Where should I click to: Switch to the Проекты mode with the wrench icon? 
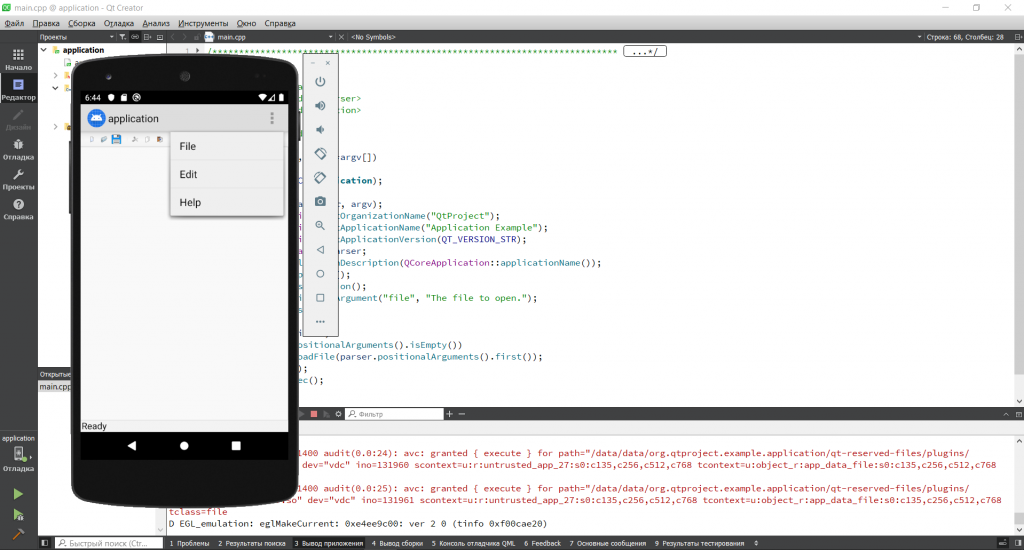point(18,179)
